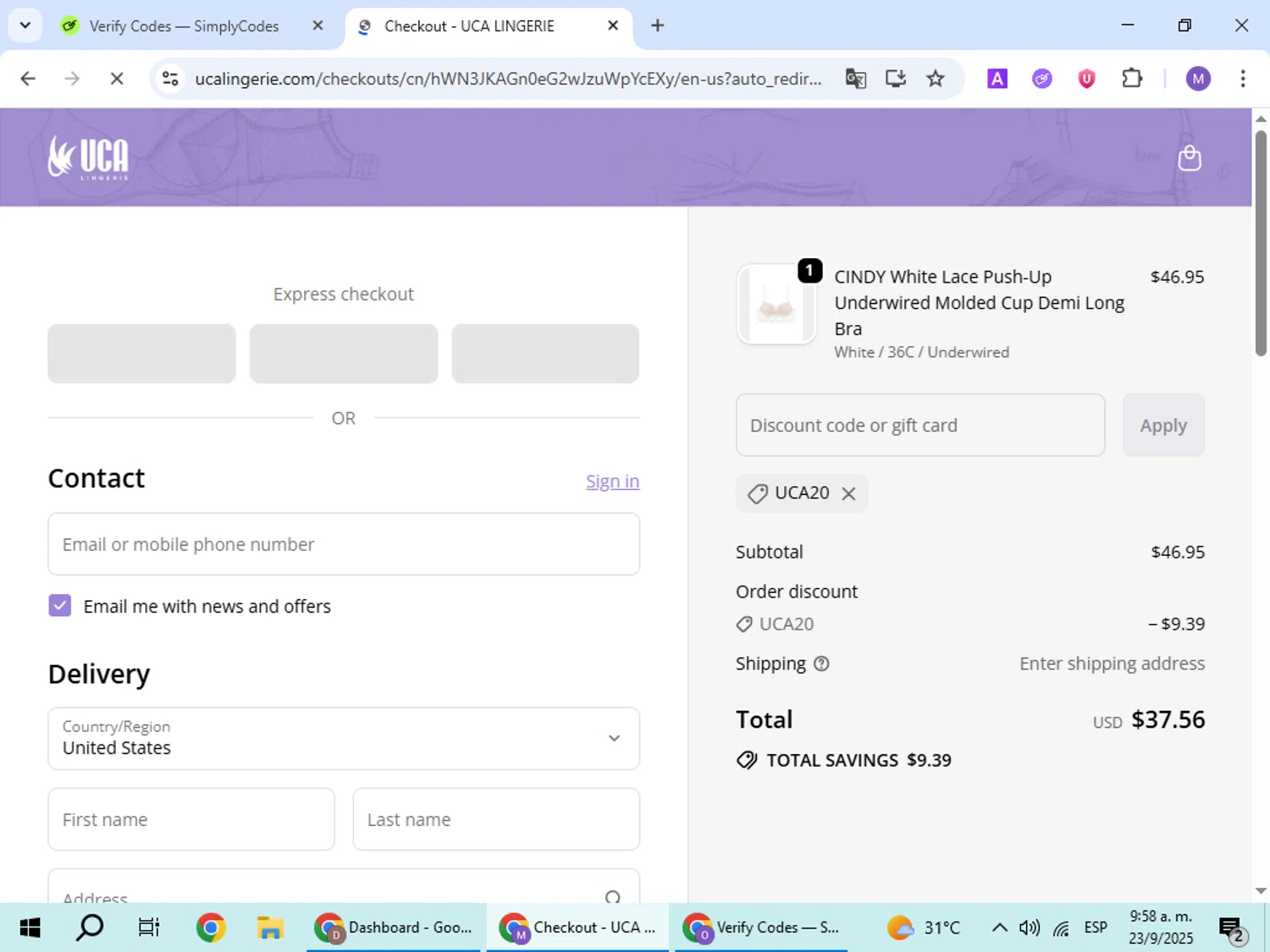
Task: Close the Verify Codes tab
Action: 317,25
